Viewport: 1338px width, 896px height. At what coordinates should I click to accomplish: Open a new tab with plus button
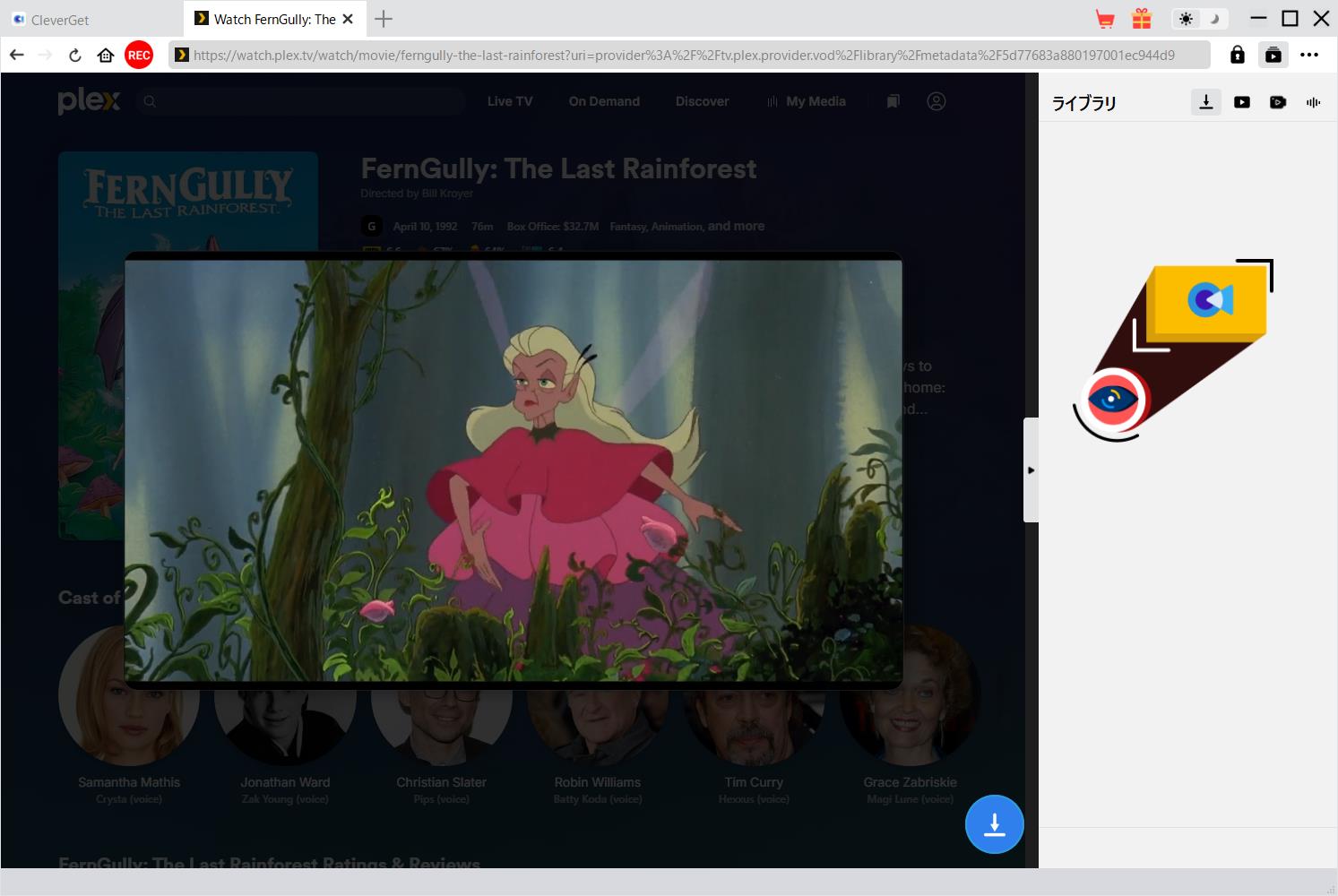pyautogui.click(x=384, y=19)
